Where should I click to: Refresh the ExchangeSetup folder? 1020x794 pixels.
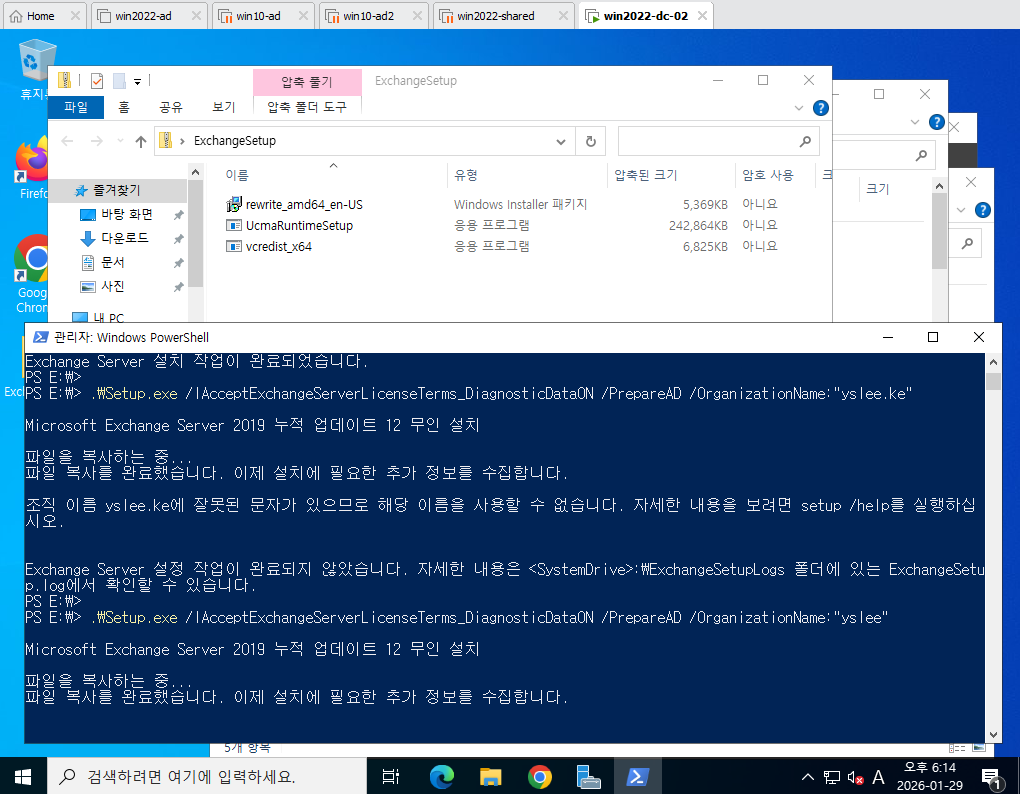coord(591,141)
